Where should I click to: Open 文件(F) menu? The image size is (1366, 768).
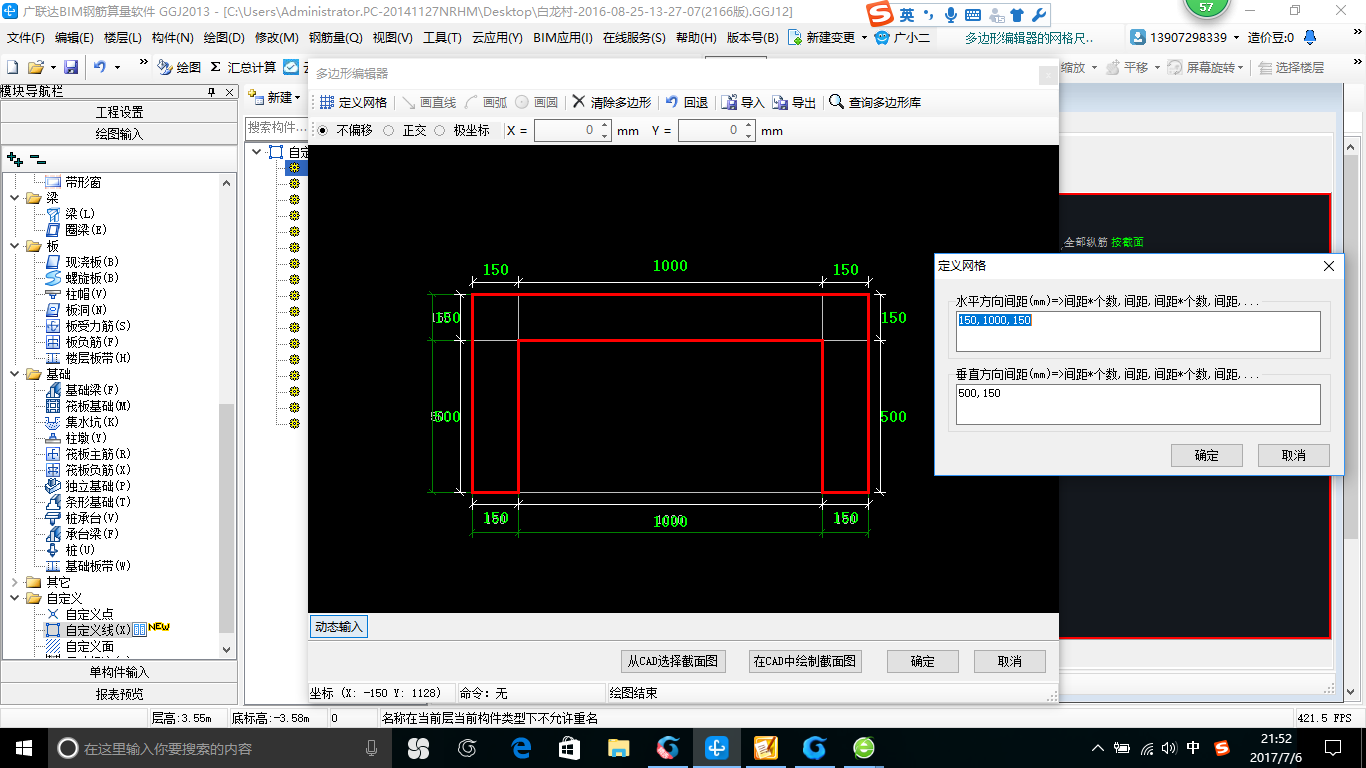click(26, 37)
